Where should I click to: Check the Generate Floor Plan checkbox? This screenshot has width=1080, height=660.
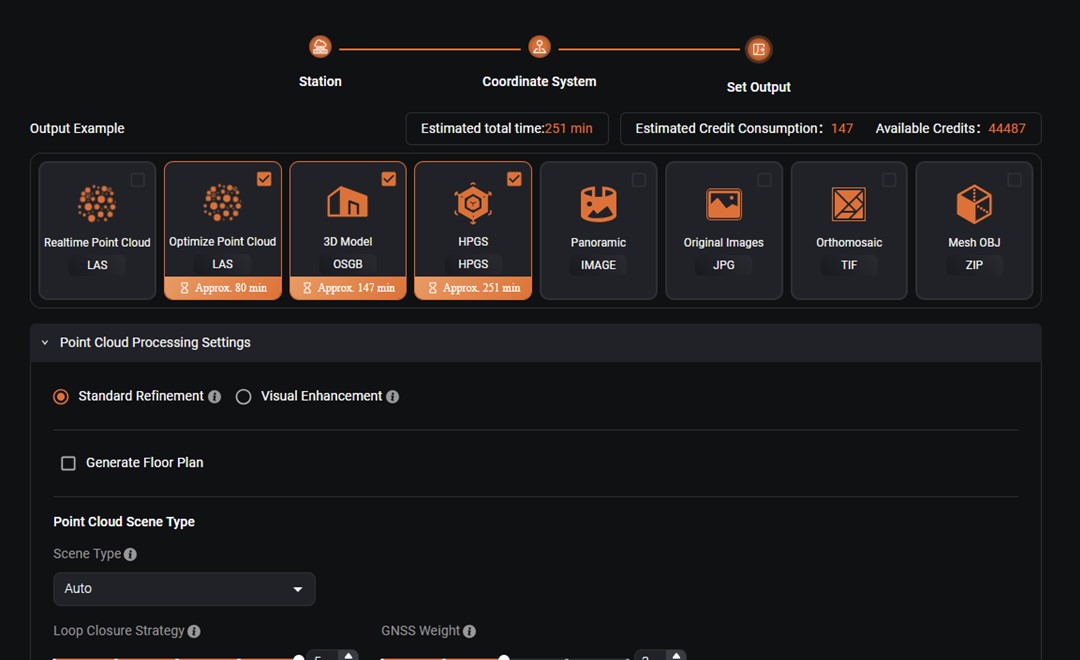(68, 463)
